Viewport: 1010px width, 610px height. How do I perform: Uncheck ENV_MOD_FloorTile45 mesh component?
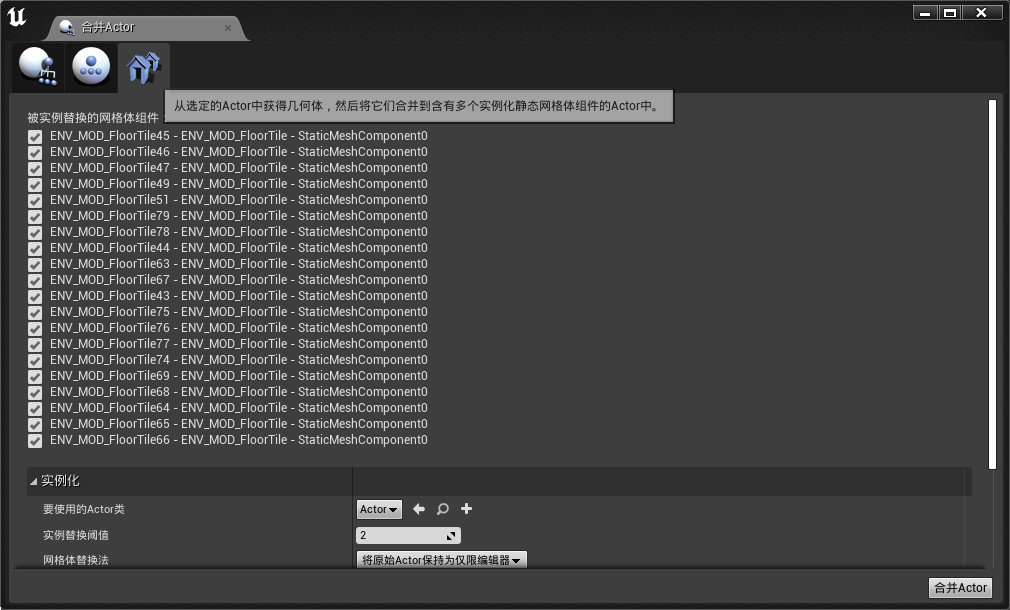35,136
